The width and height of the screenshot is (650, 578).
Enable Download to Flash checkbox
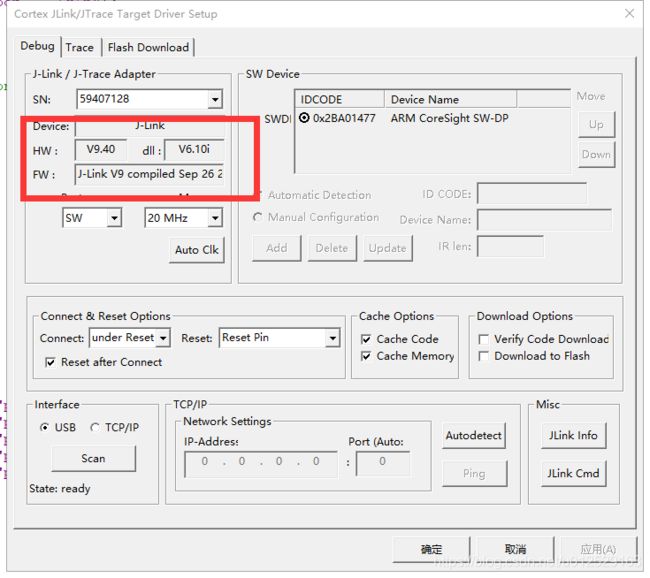[x=483, y=356]
